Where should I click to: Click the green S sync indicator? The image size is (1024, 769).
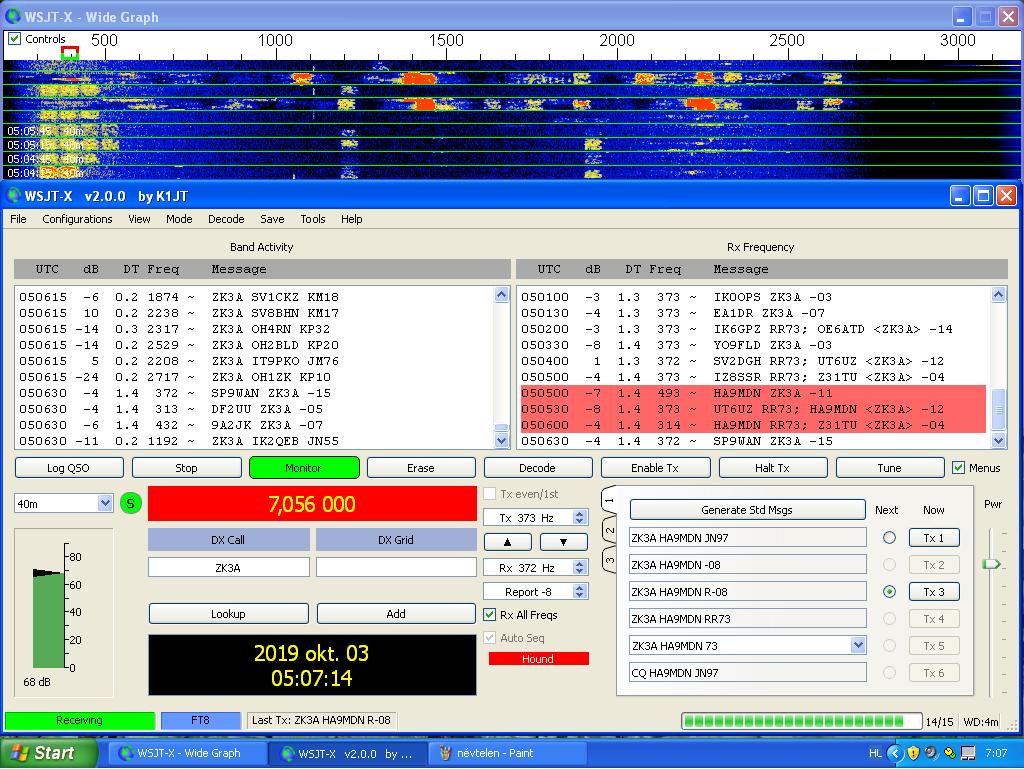click(x=131, y=503)
